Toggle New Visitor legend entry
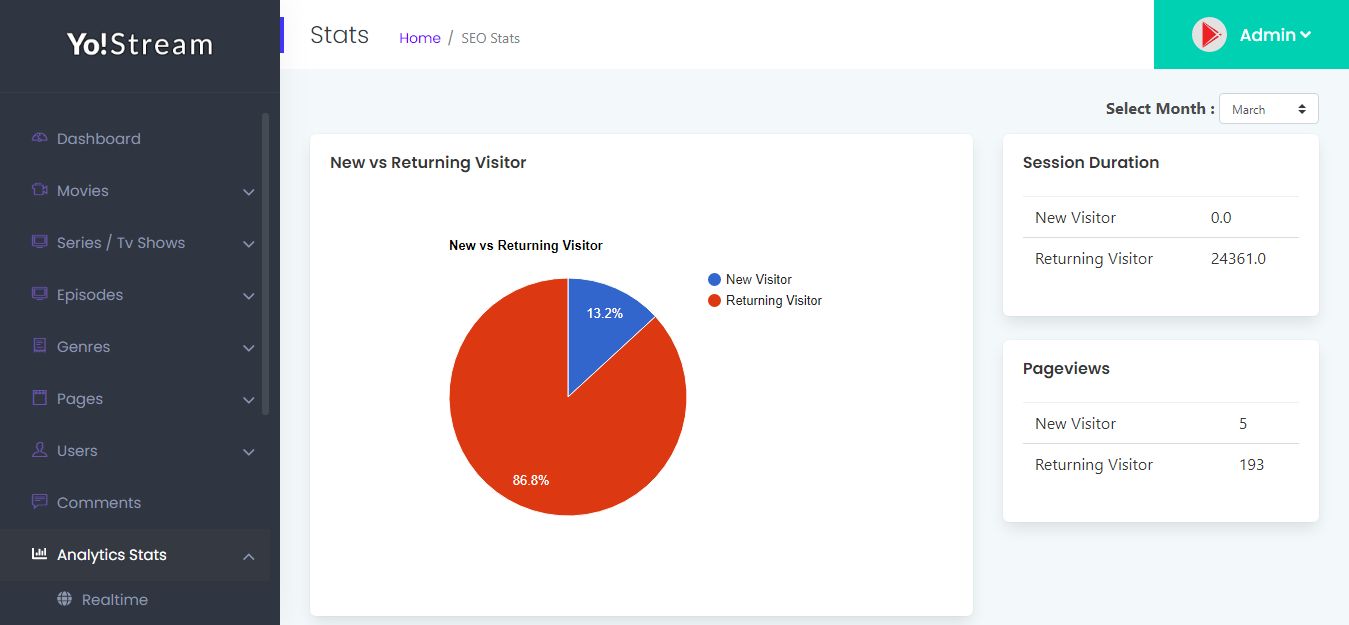This screenshot has width=1349, height=625. coord(758,280)
